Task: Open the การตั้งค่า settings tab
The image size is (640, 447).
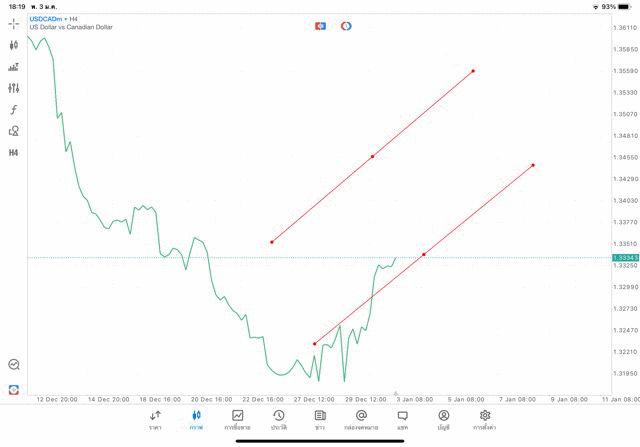Action: coord(485,419)
